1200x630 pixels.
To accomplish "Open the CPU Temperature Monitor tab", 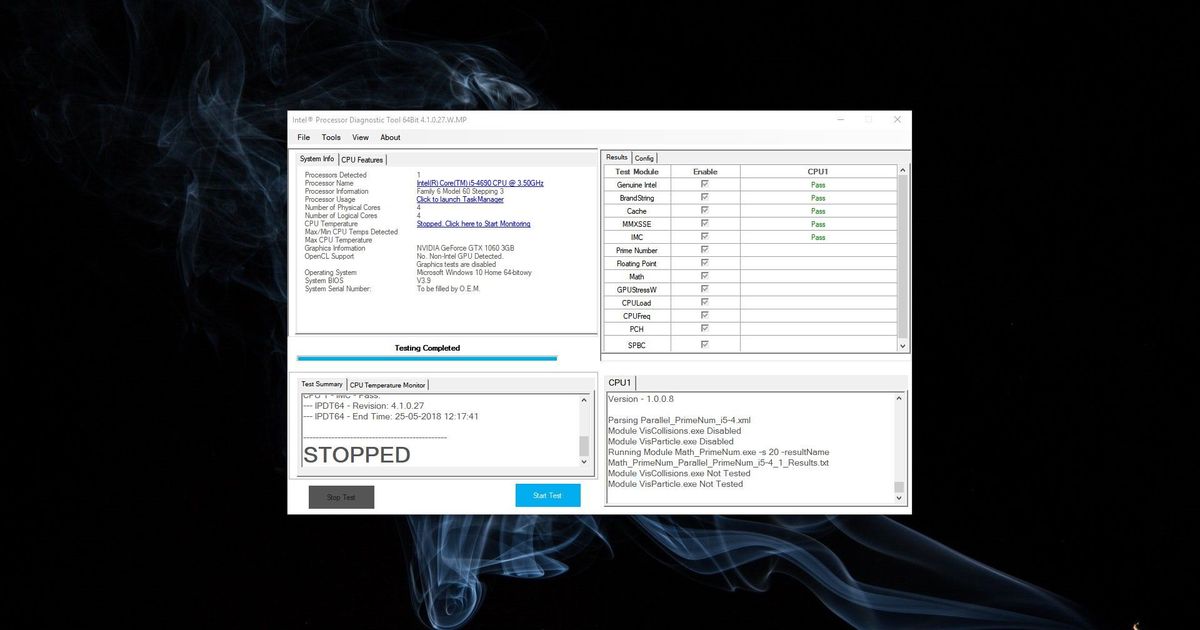I will coord(387,385).
